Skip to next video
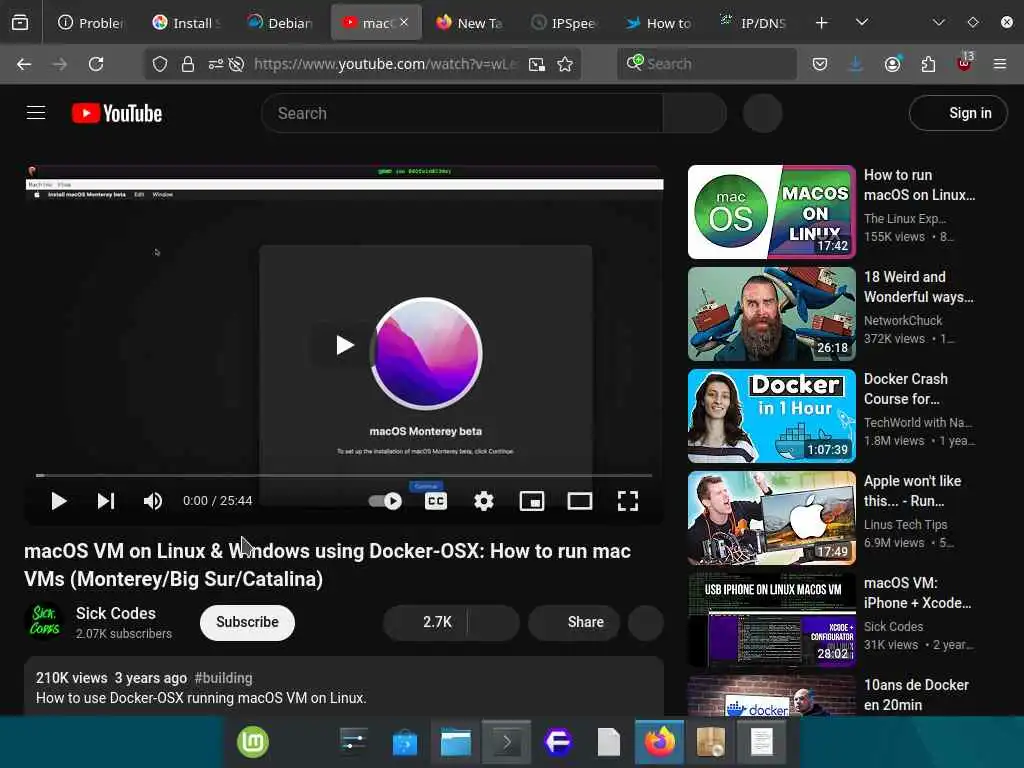 (106, 501)
